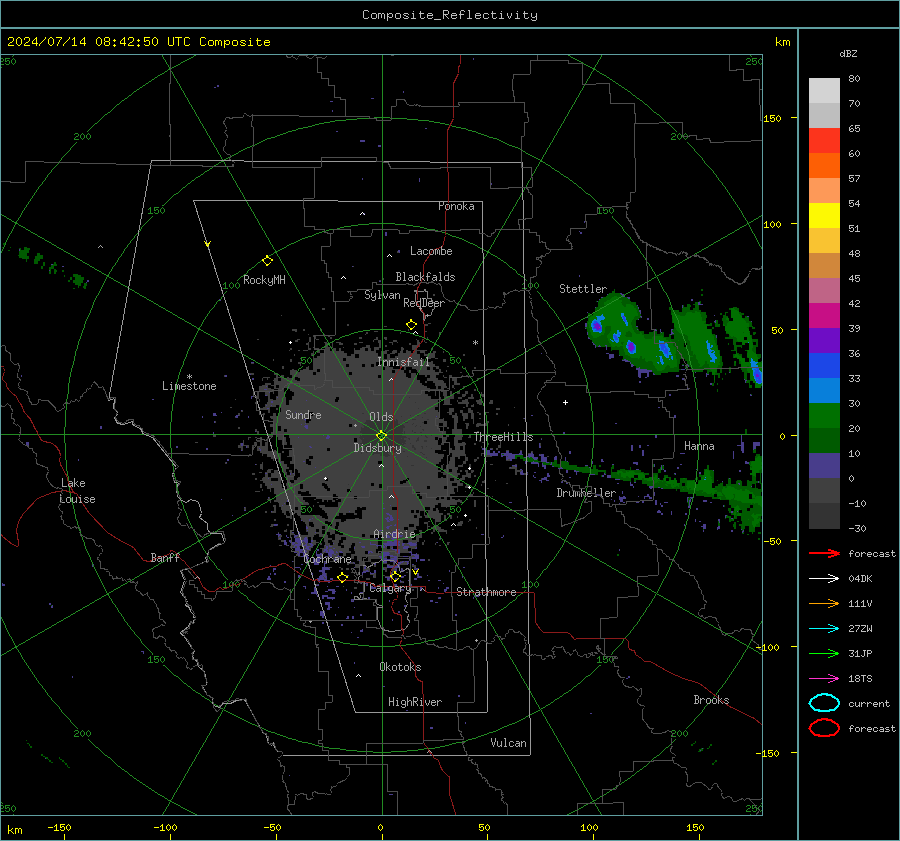Select the red forecast ellipse icon

point(824,728)
